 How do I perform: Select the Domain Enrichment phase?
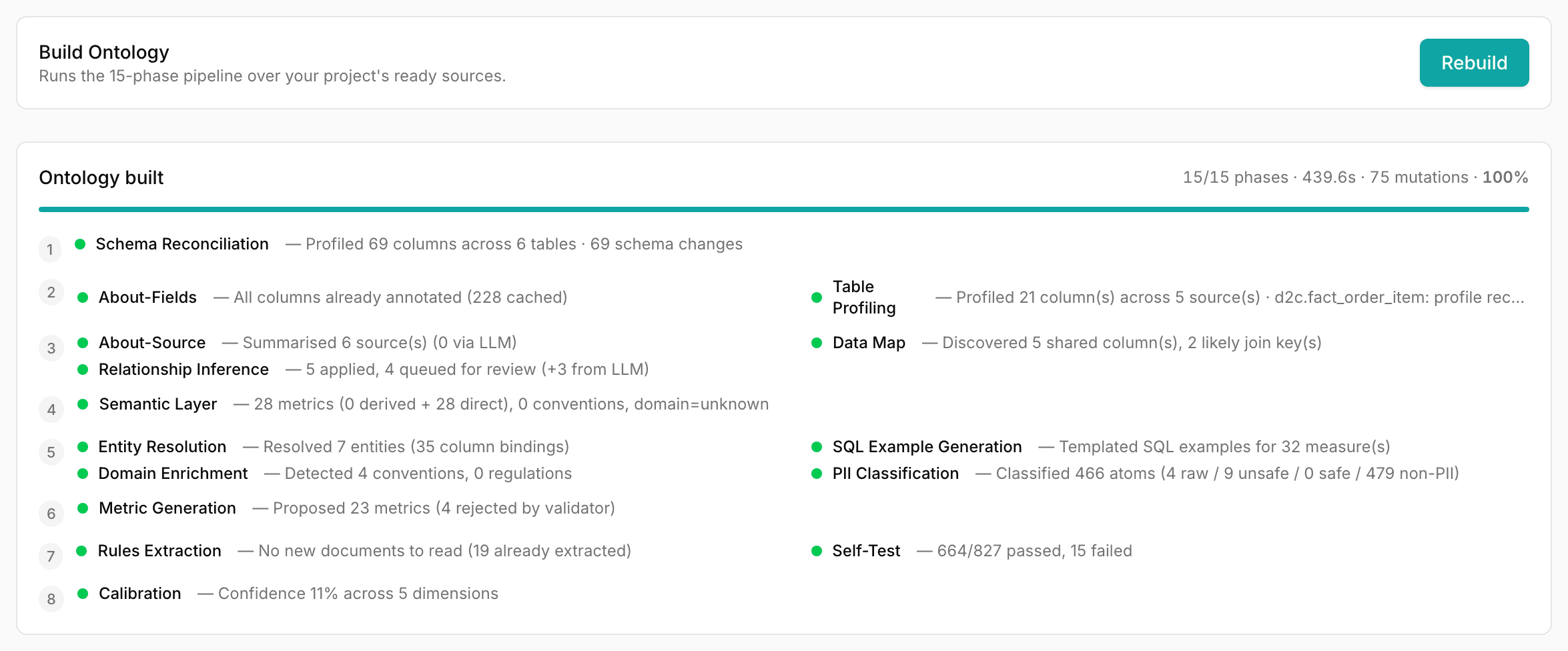173,474
